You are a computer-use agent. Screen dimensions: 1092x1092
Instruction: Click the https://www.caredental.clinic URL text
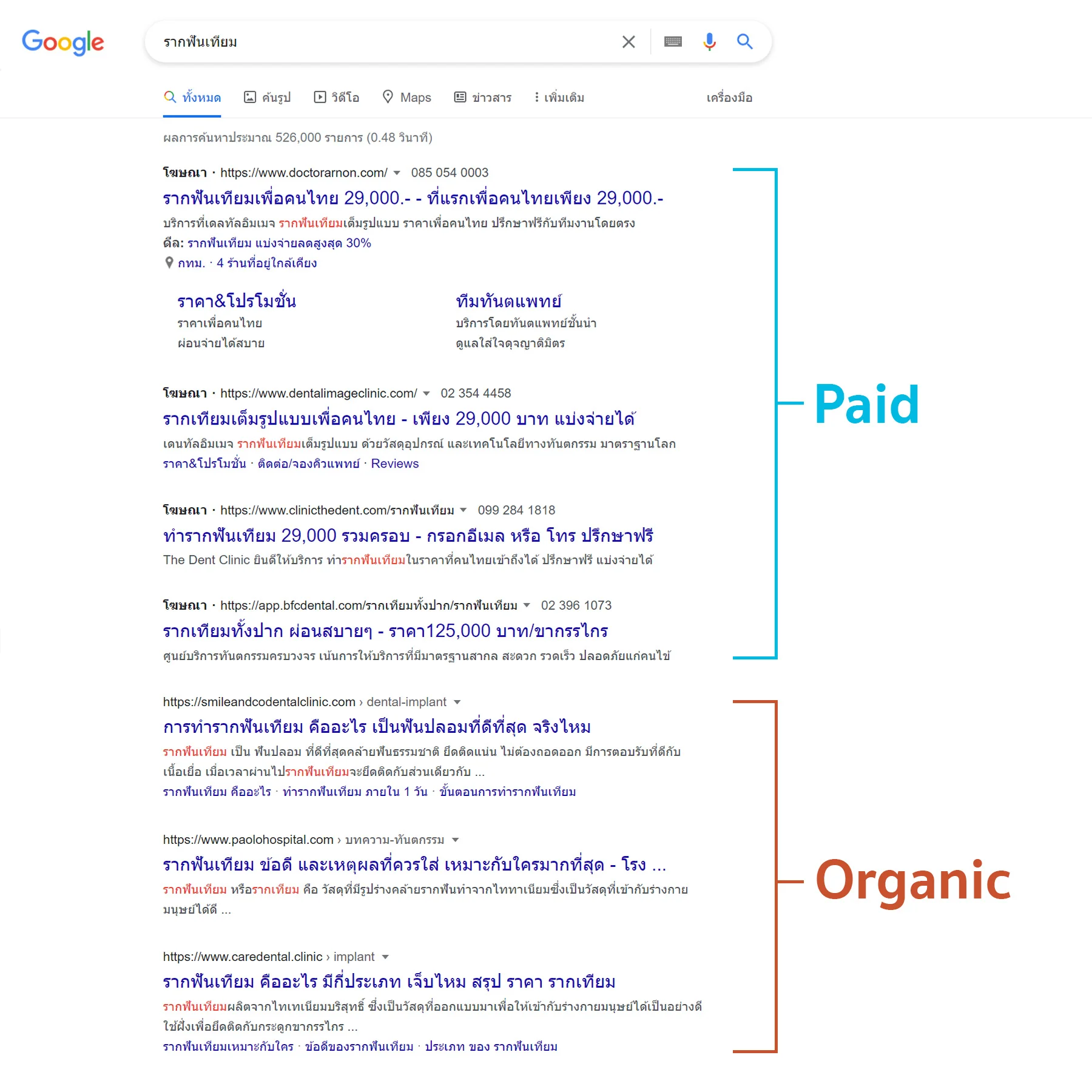coord(243,957)
